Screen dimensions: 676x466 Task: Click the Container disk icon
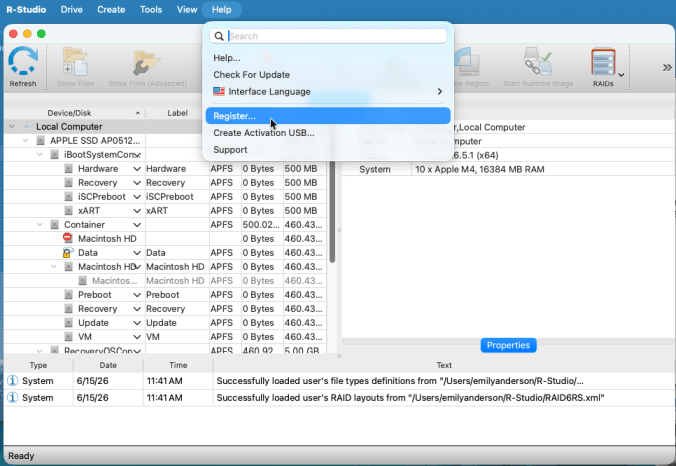(x=54, y=225)
